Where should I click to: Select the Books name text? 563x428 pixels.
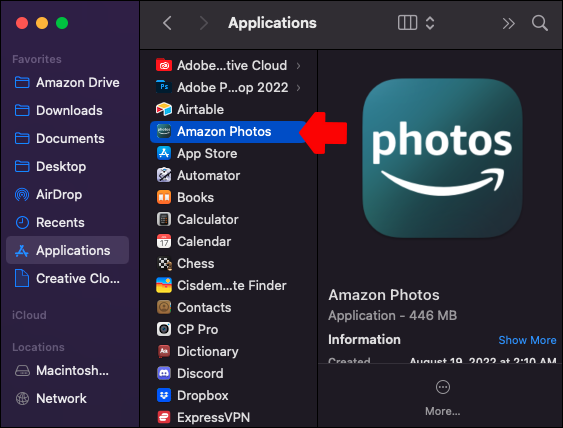[x=195, y=197]
